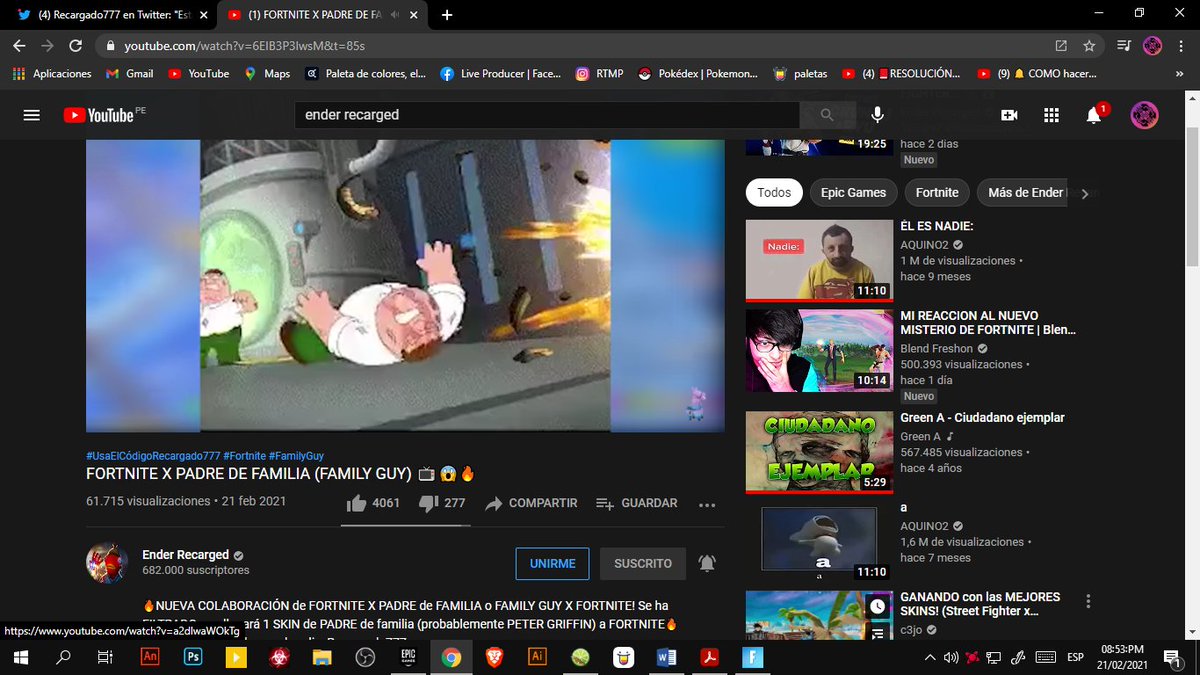Open the ÉL ES NADIE video thumbnail
Screen dimensions: 1200x675
[x=819, y=260]
